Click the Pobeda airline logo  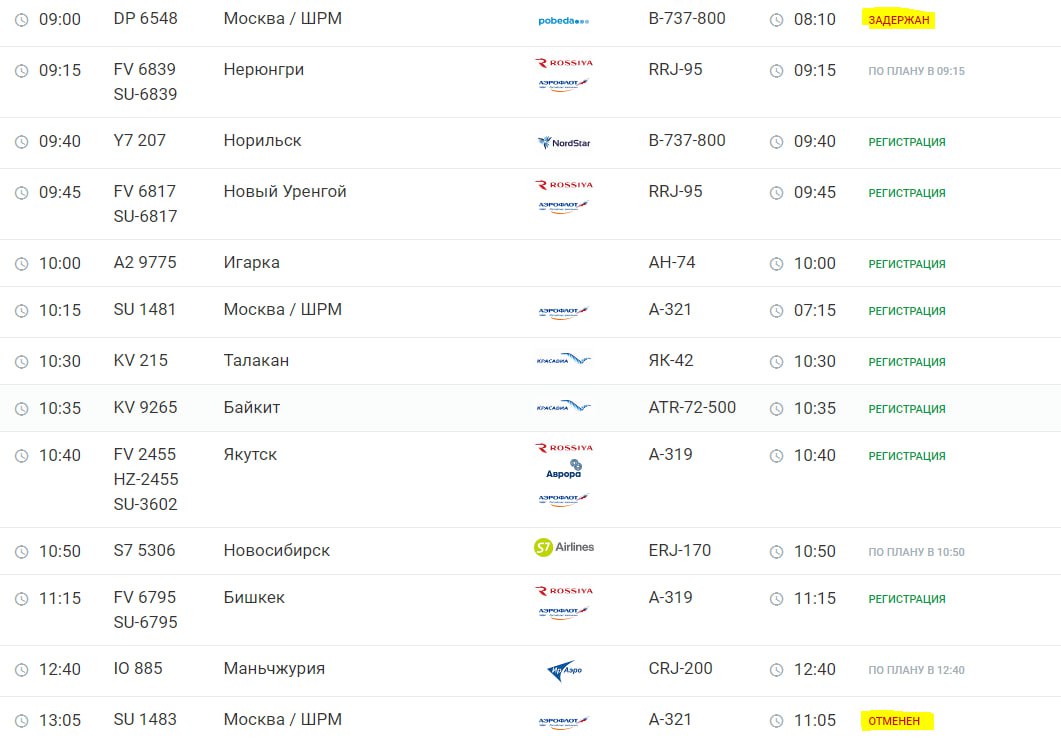click(x=563, y=20)
